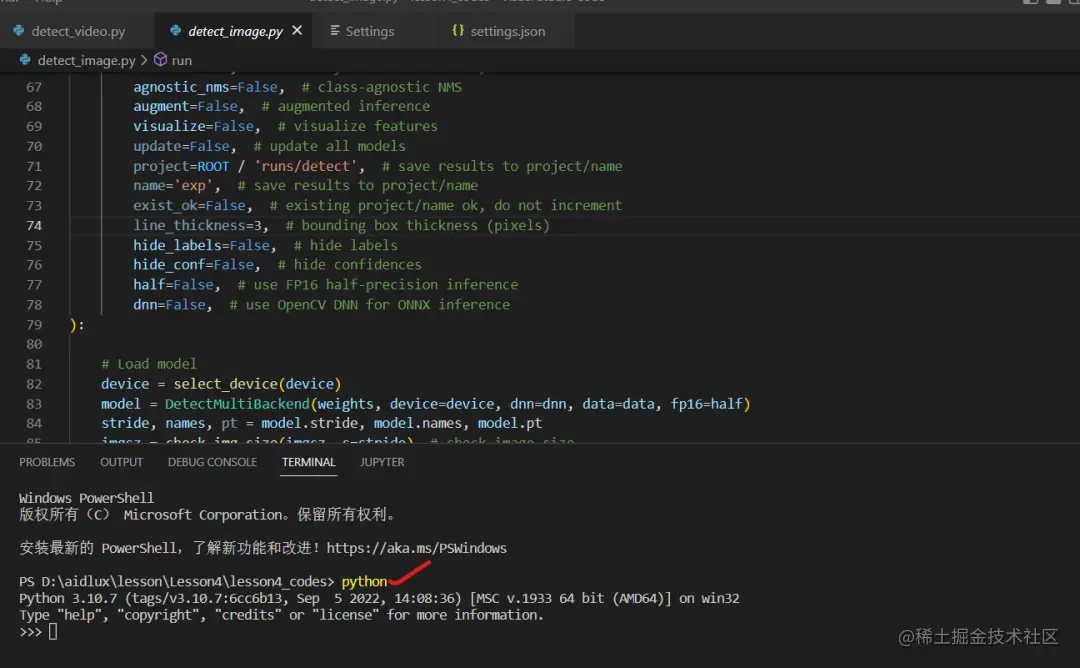Click the hide_labels=False parameter
This screenshot has width=1080, height=668.
[x=201, y=246]
